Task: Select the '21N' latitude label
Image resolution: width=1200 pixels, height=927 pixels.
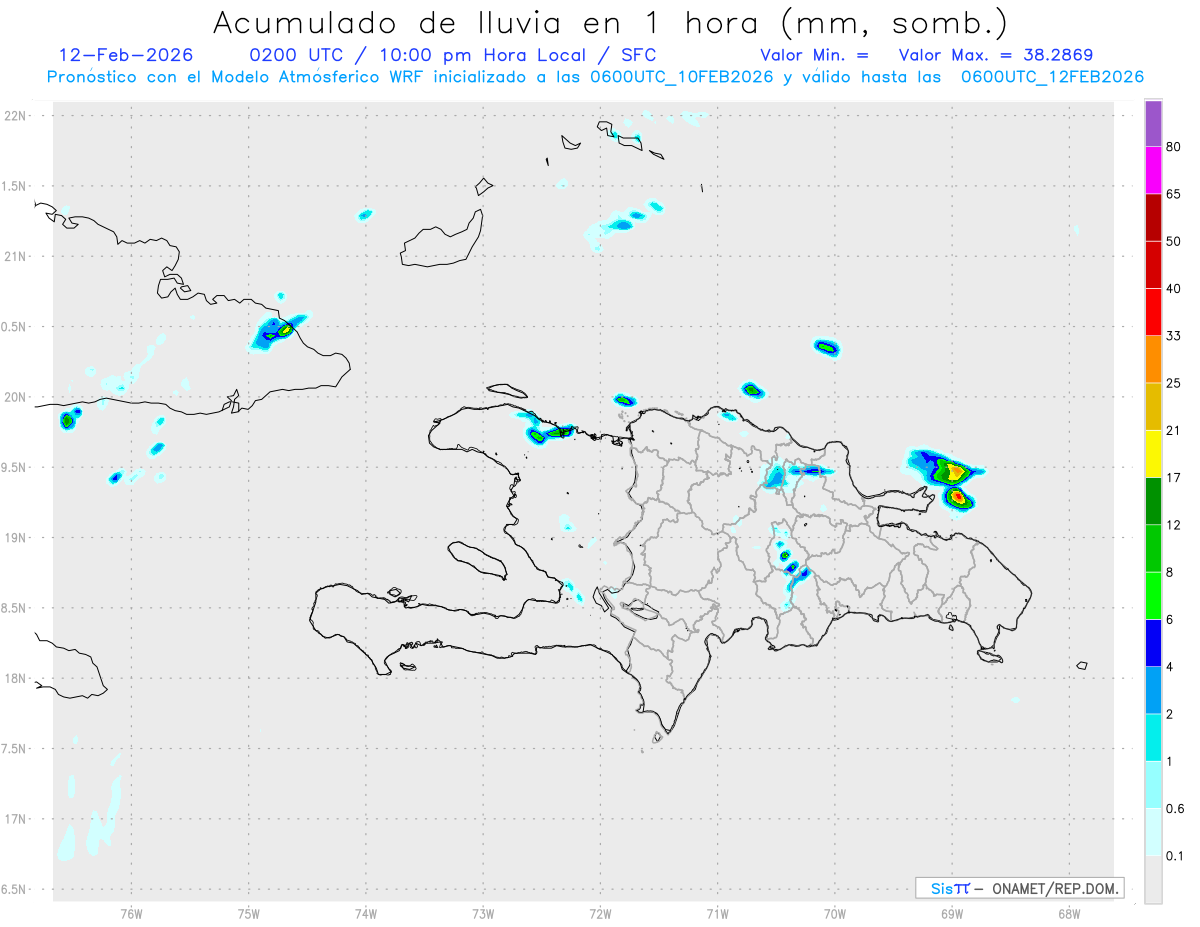Action: click(17, 257)
